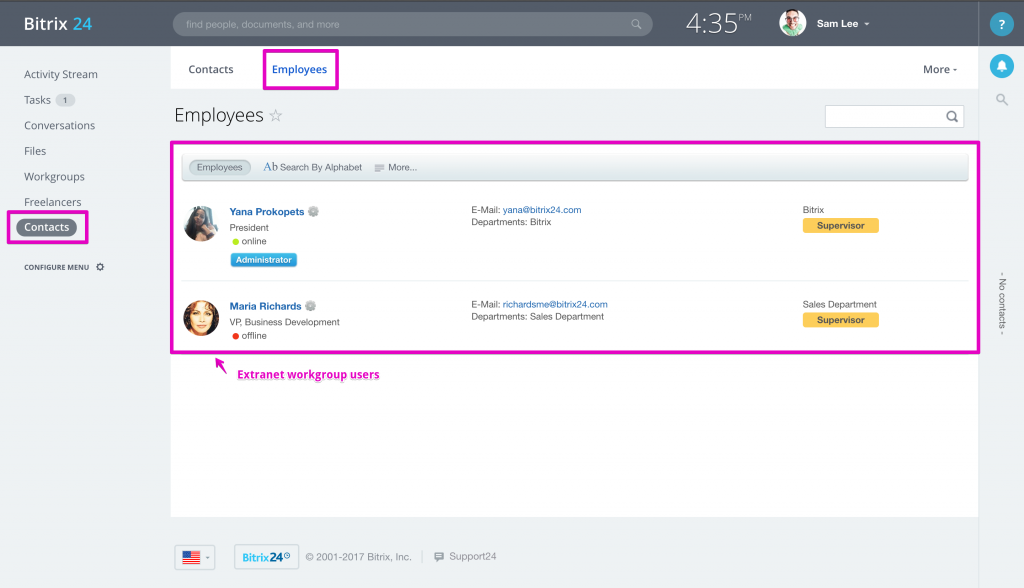The width and height of the screenshot is (1024, 588).
Task: Add Employees page to favorites star
Action: click(276, 116)
